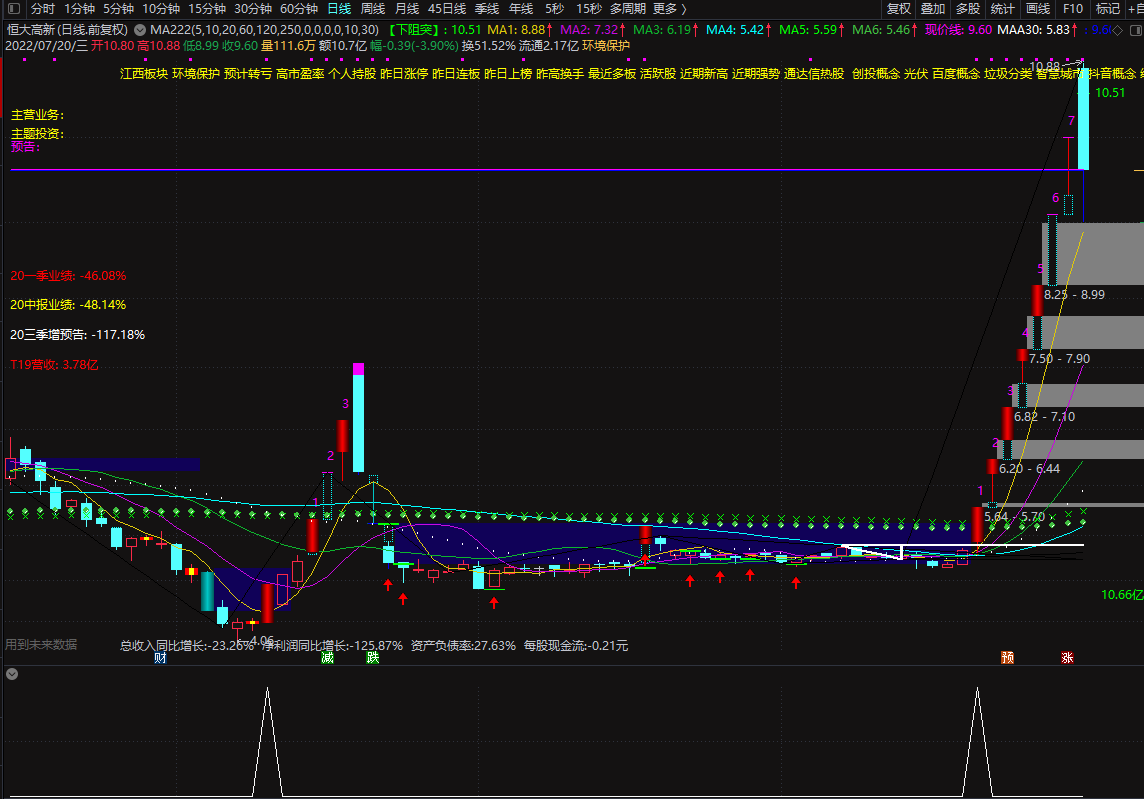Select the 15秒 period tab

(x=589, y=9)
